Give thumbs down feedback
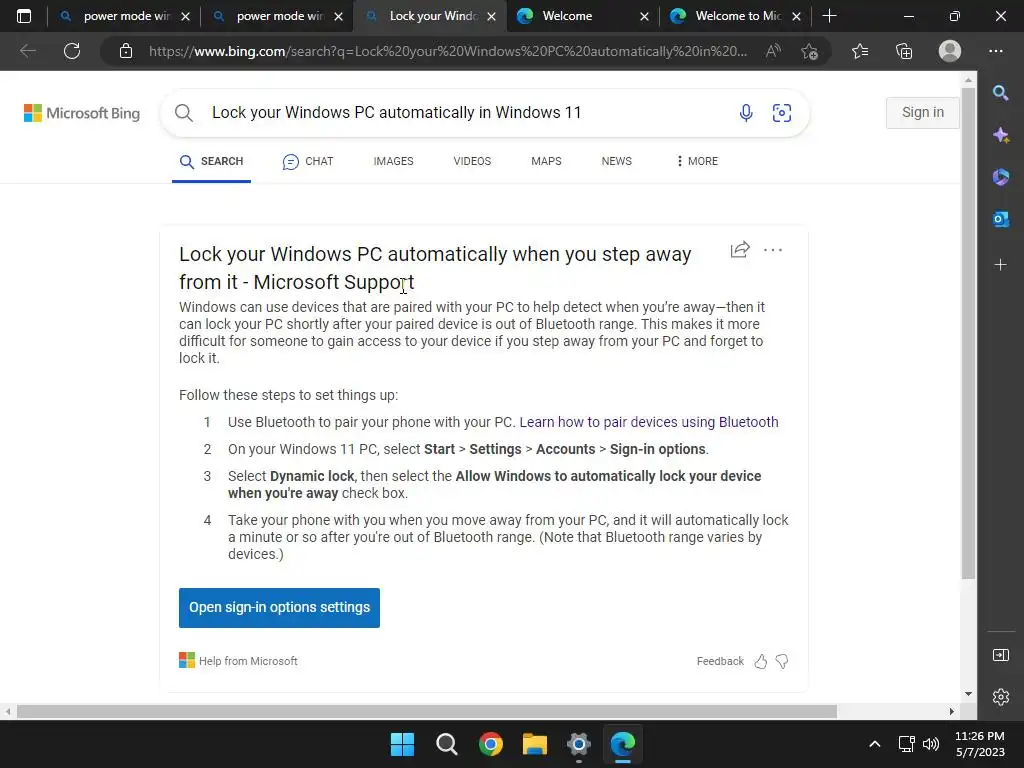This screenshot has width=1024, height=768. [782, 662]
